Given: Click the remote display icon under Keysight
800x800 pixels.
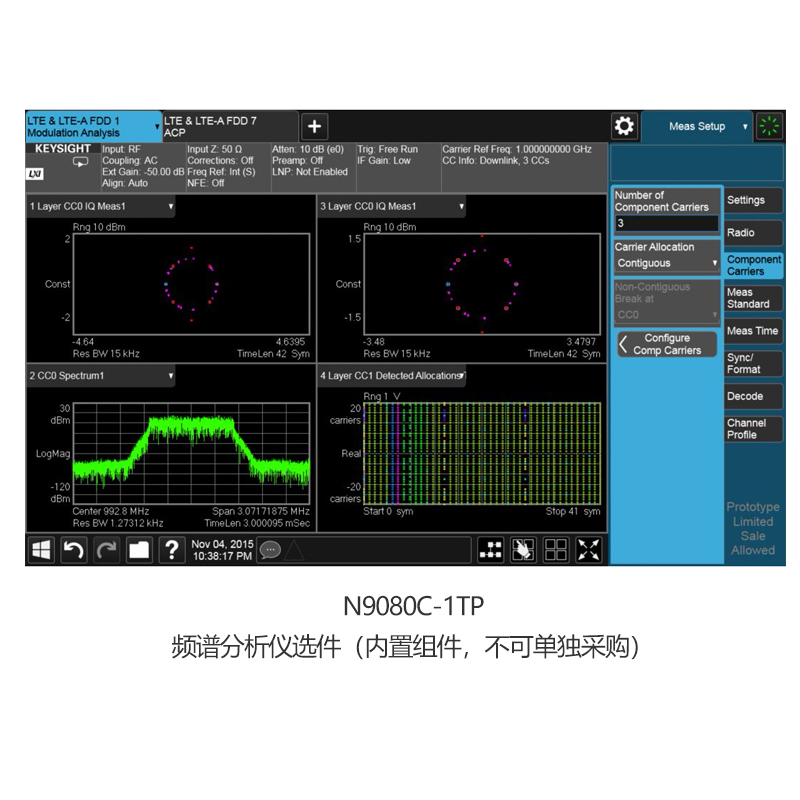Looking at the screenshot, I should 80,162.
